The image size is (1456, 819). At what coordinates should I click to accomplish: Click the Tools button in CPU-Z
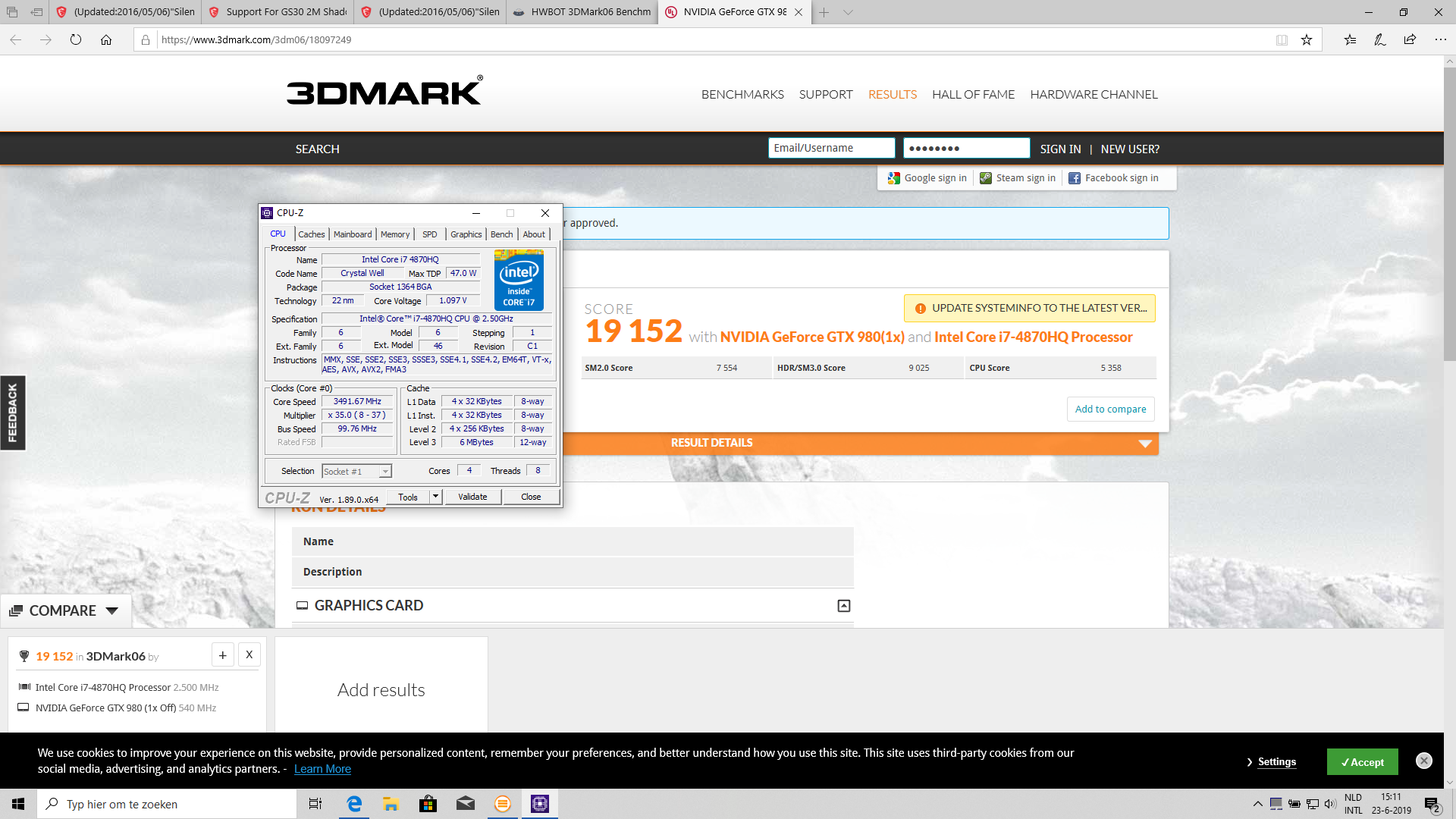tap(408, 497)
